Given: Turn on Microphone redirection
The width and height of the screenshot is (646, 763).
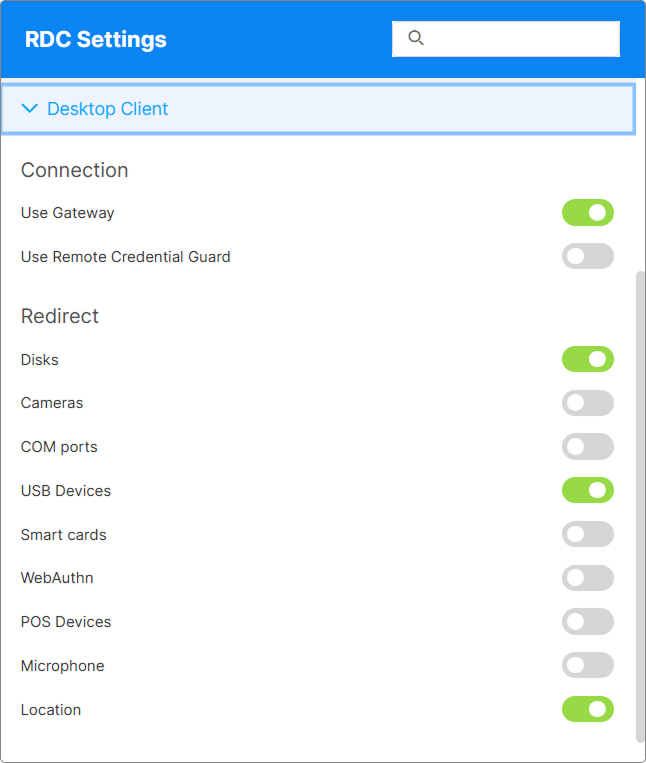Looking at the screenshot, I should 587,666.
